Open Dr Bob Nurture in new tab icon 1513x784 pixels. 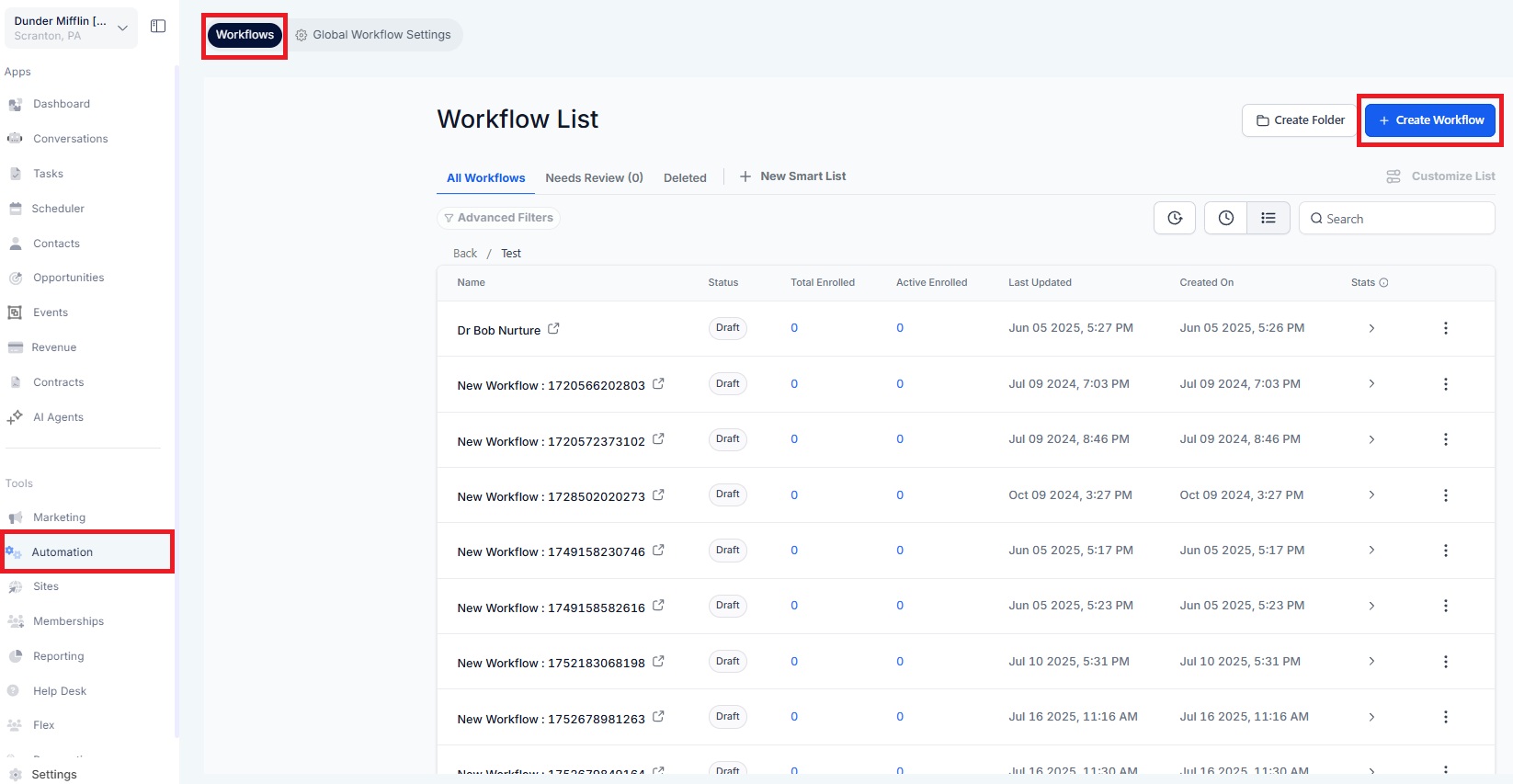(553, 329)
